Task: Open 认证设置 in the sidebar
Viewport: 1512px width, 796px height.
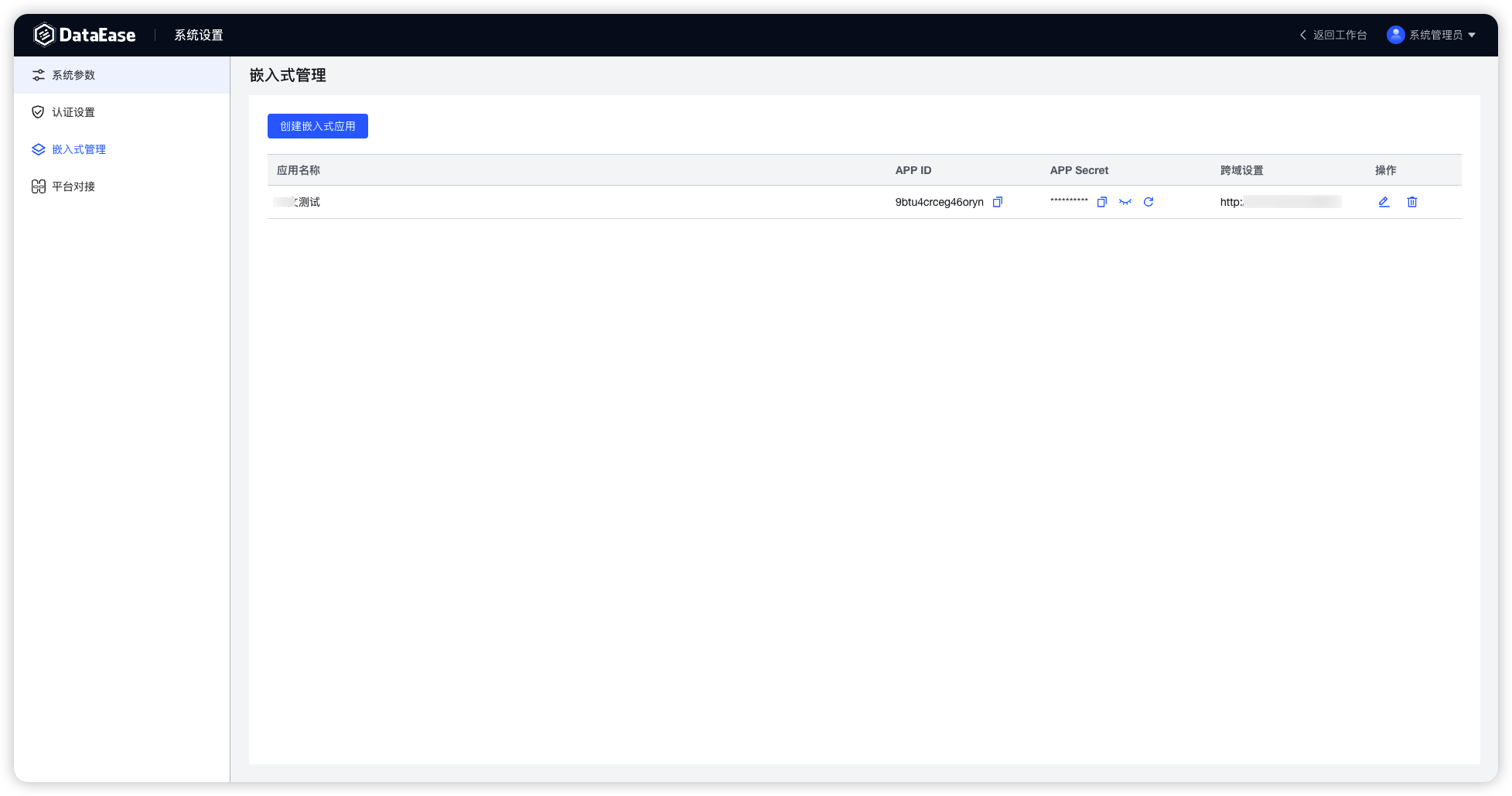Action: click(x=121, y=112)
